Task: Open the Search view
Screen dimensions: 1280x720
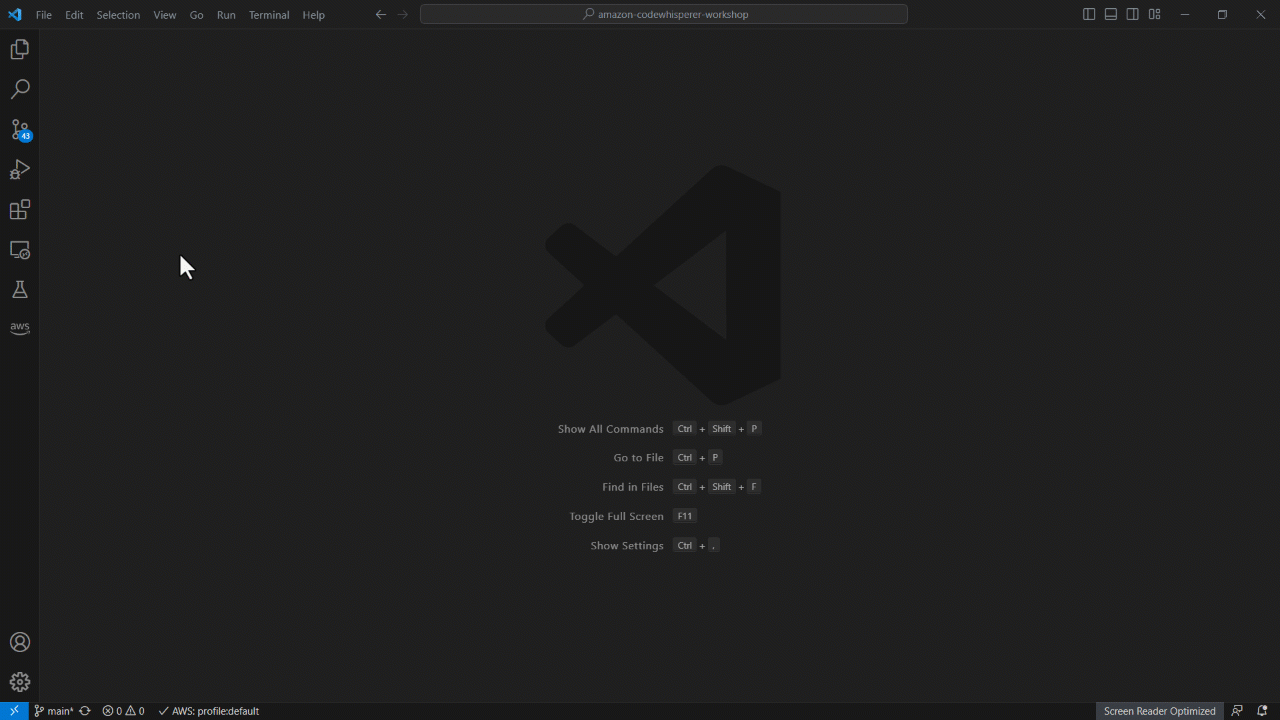Action: (20, 88)
